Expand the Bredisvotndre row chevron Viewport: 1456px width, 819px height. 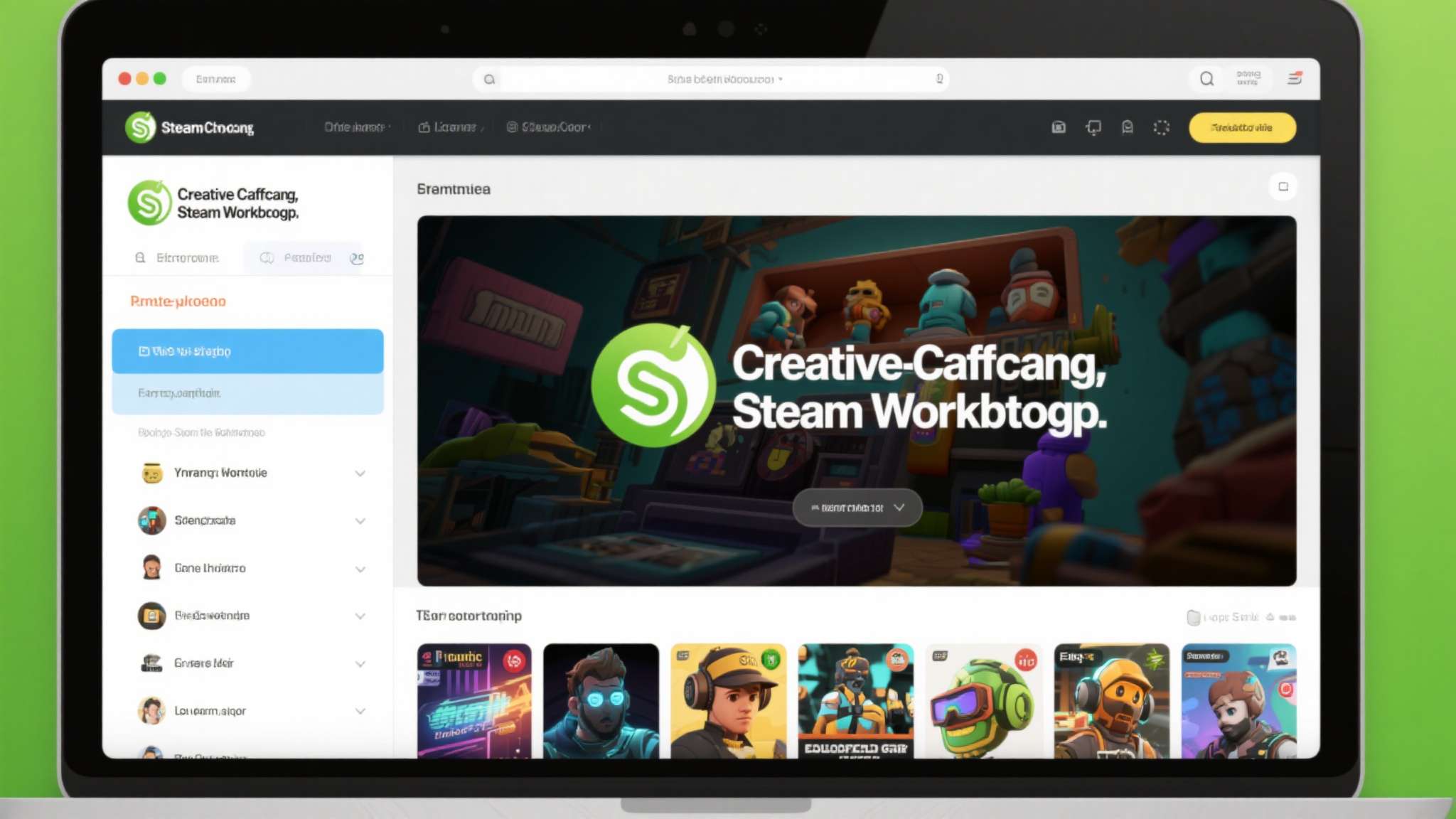(x=360, y=616)
